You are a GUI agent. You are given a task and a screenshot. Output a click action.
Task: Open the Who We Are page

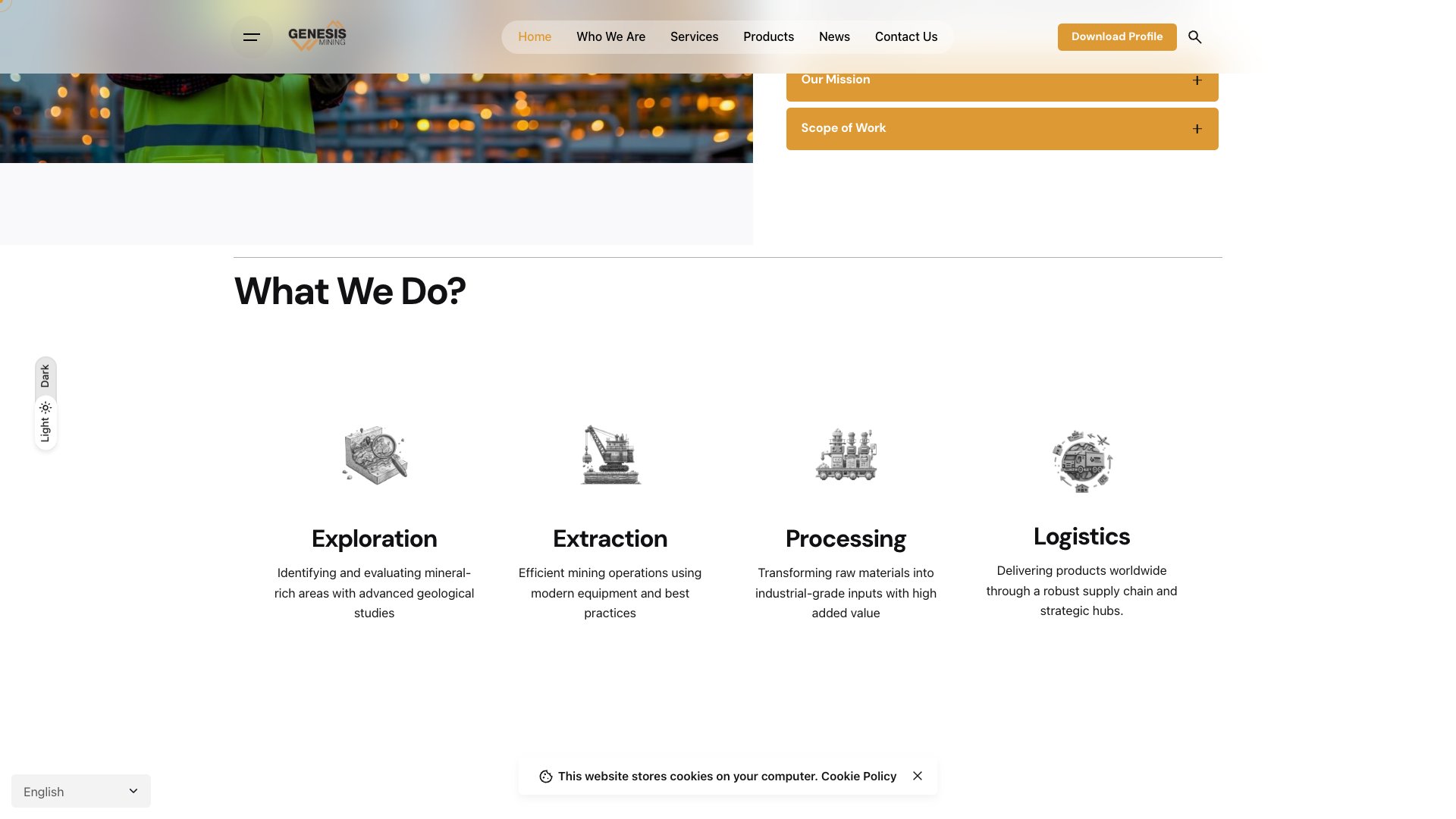tap(611, 36)
